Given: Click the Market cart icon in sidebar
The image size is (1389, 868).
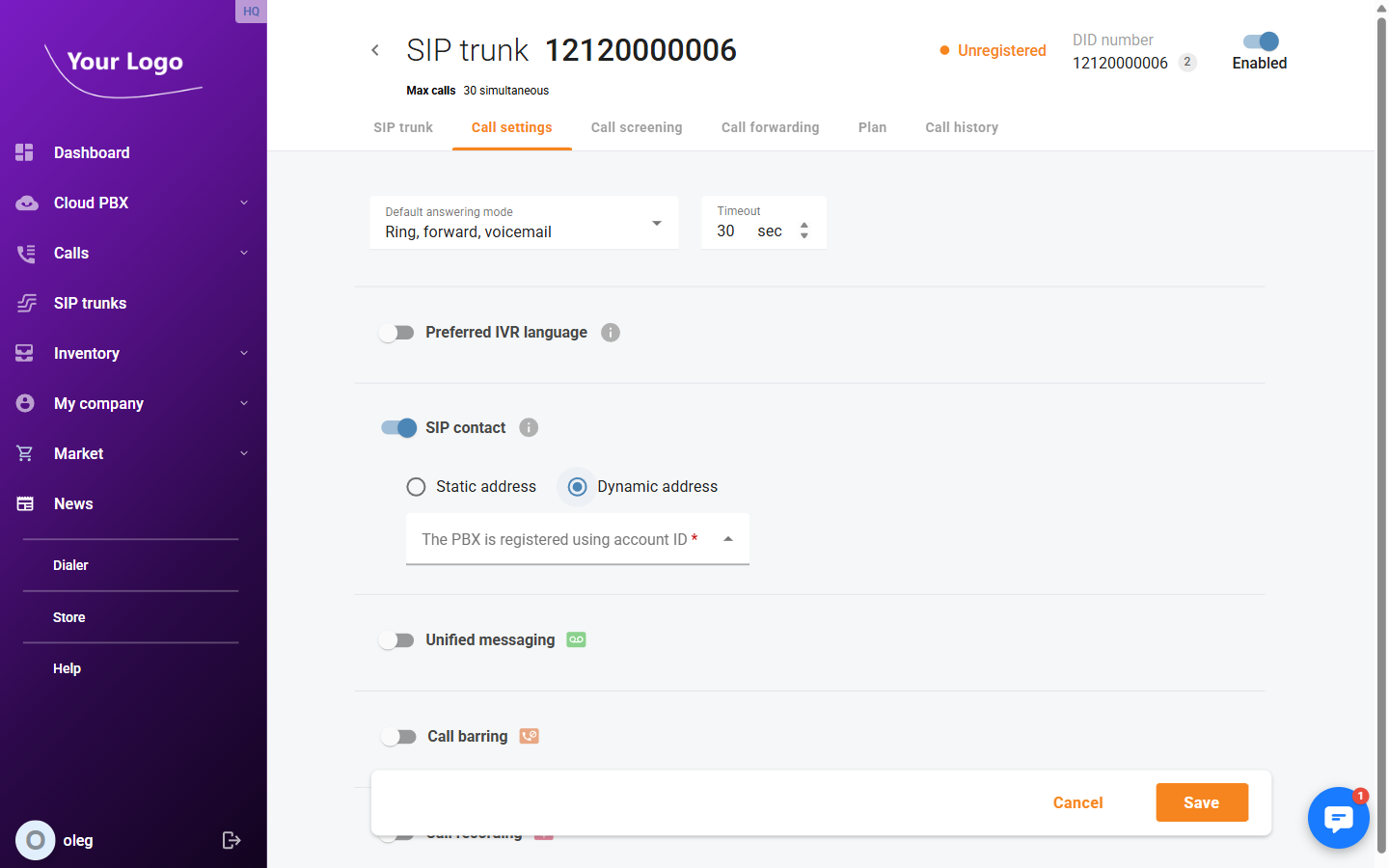Looking at the screenshot, I should [25, 453].
